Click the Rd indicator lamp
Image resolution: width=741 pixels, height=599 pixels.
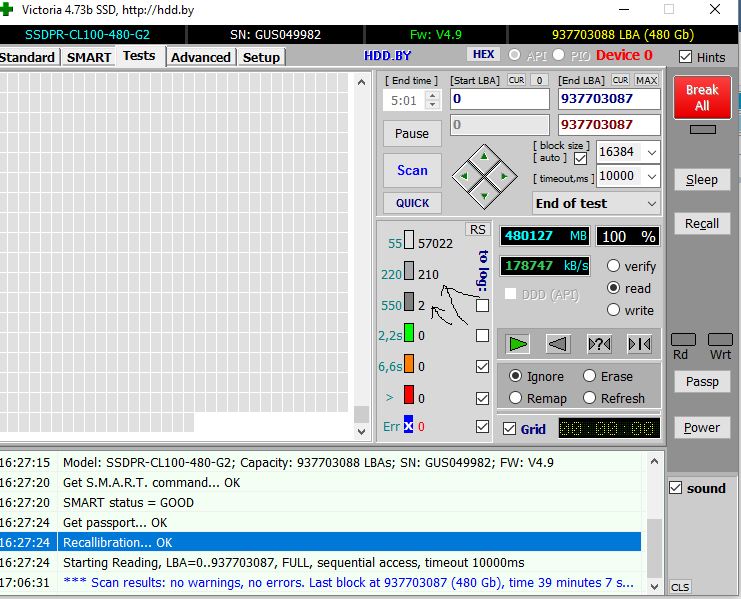[683, 340]
